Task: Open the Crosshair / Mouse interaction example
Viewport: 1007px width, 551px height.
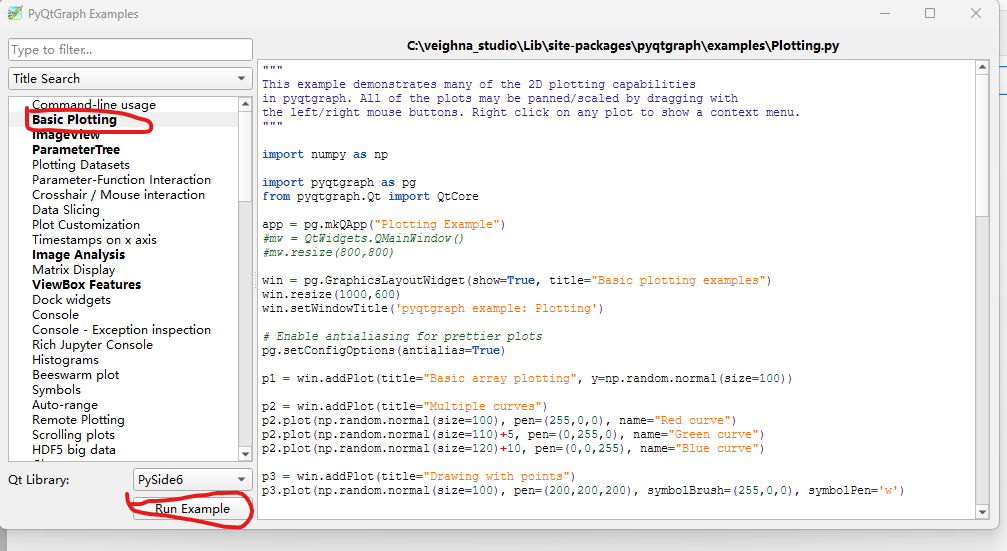Action: tap(118, 195)
